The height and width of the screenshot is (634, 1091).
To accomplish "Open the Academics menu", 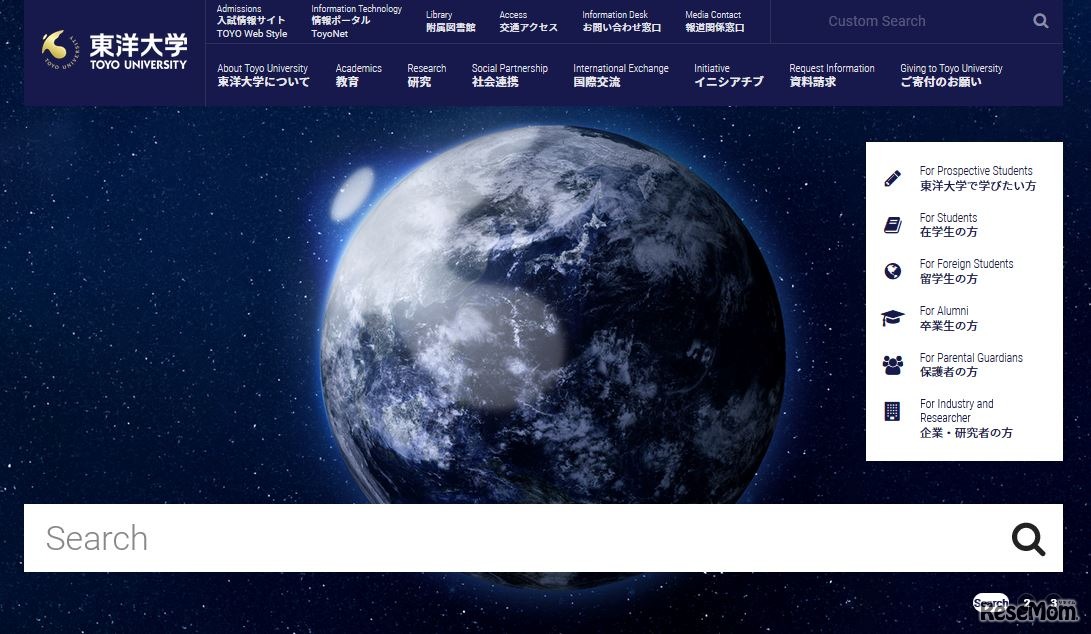I will pyautogui.click(x=358, y=75).
